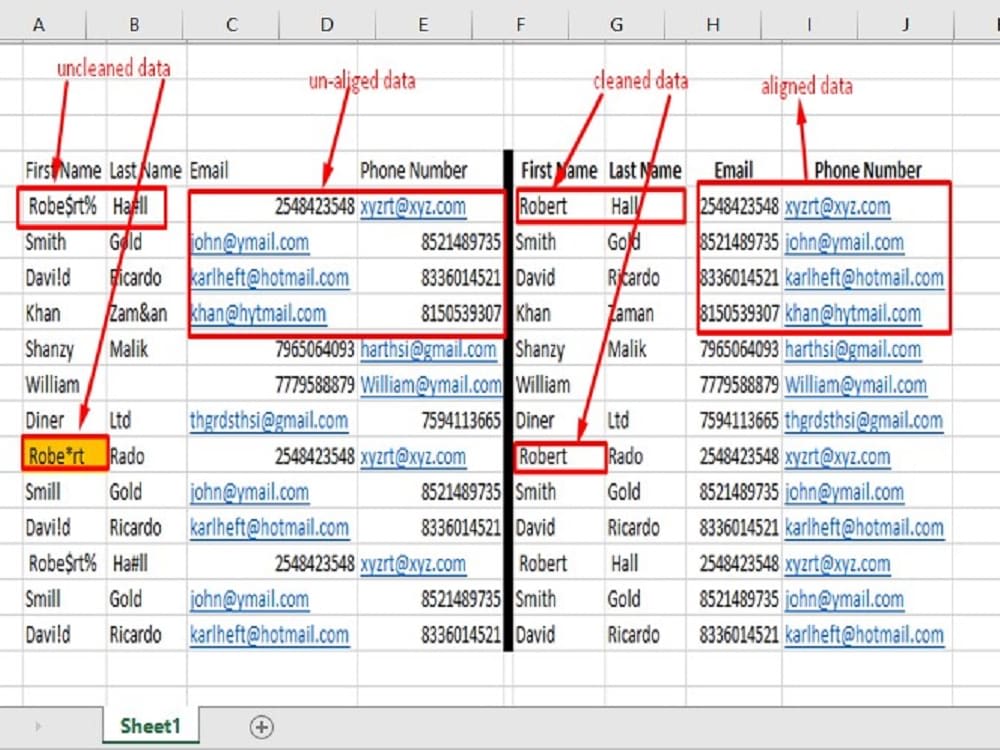Click the thgrdsthsi@gmail.com hyperlink
Screen dimensions: 1000x750
click(271, 420)
